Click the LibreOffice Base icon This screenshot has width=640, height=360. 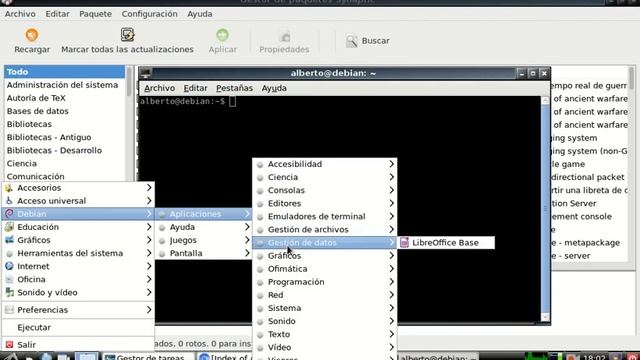click(404, 242)
